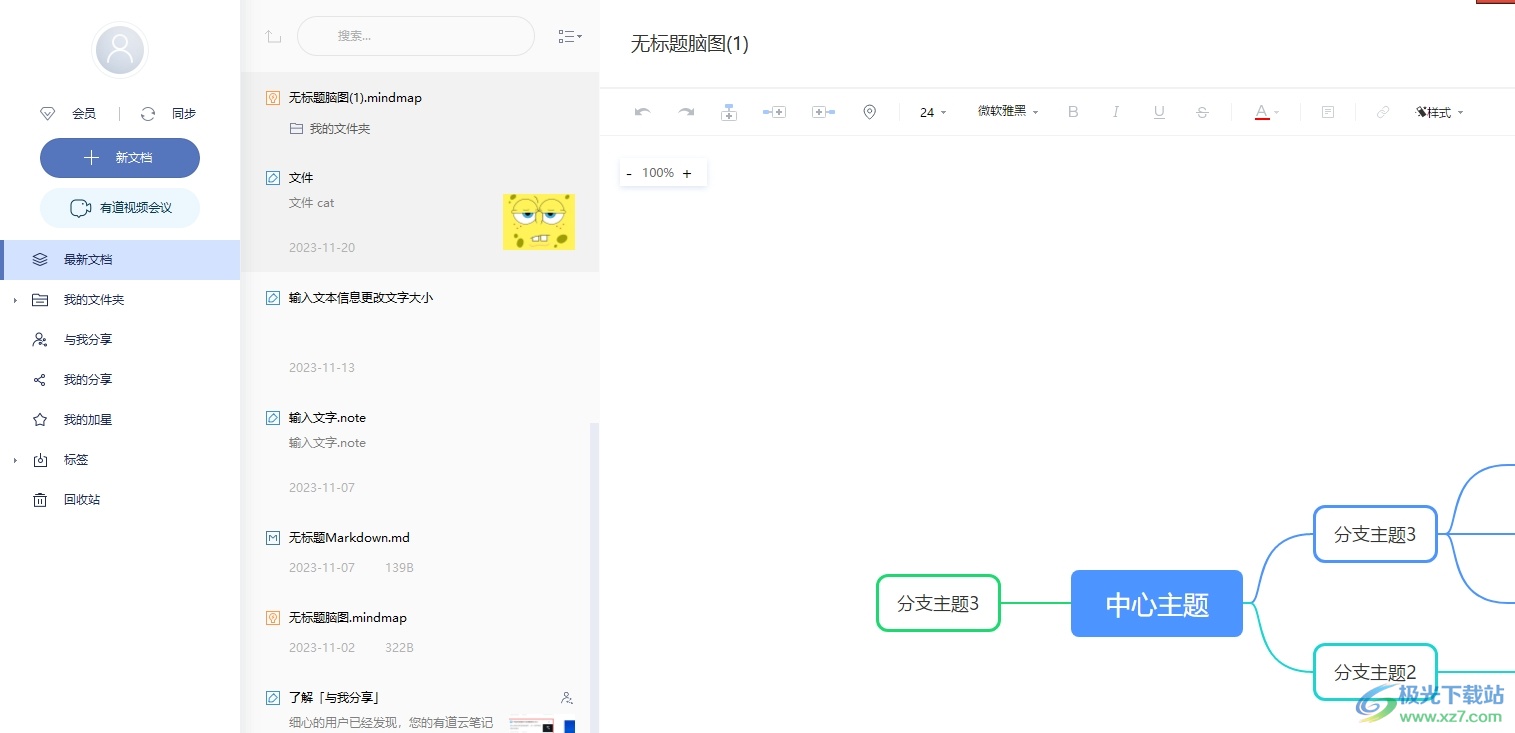Open the font color picker arrow
The height and width of the screenshot is (733, 1515).
point(1276,112)
